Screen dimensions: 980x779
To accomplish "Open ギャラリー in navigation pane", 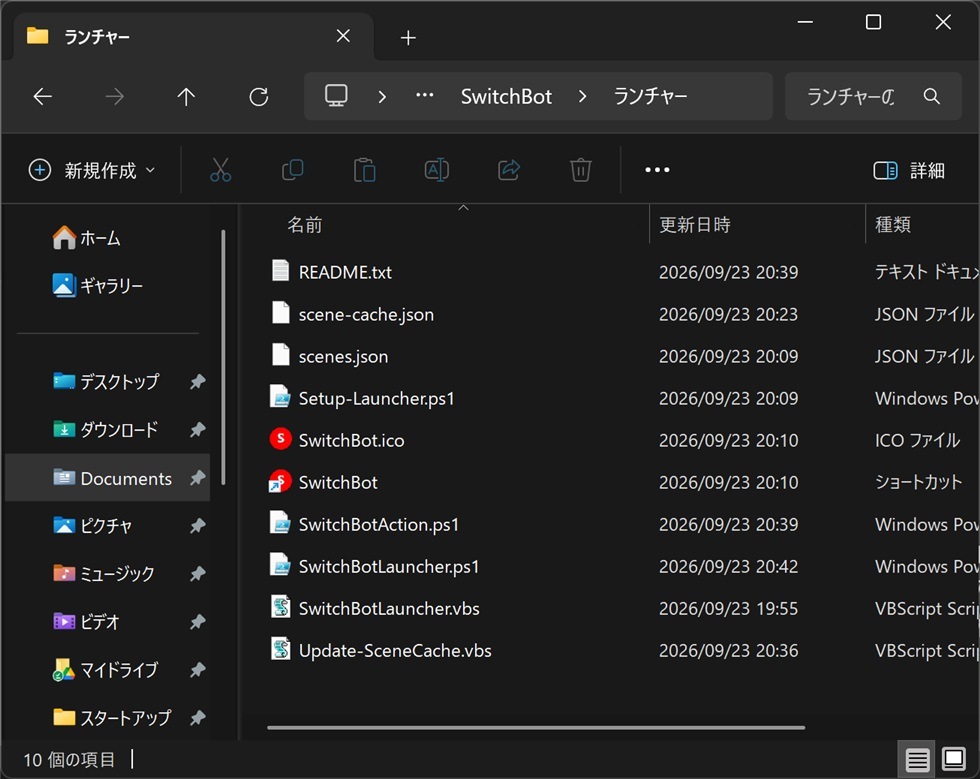I will (x=98, y=286).
